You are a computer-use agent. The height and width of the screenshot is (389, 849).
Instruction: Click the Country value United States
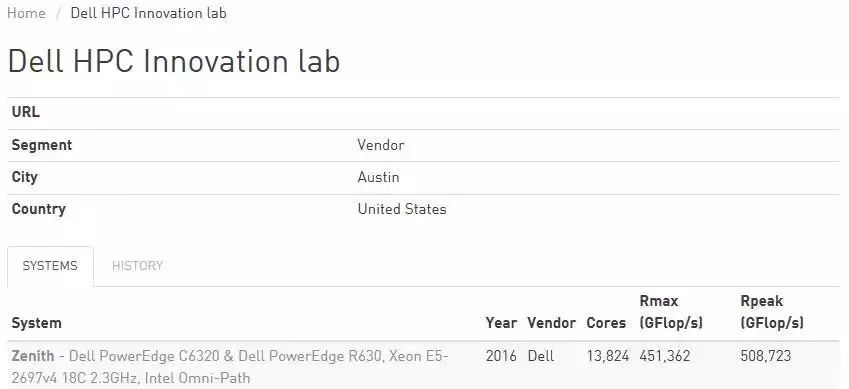pos(402,209)
